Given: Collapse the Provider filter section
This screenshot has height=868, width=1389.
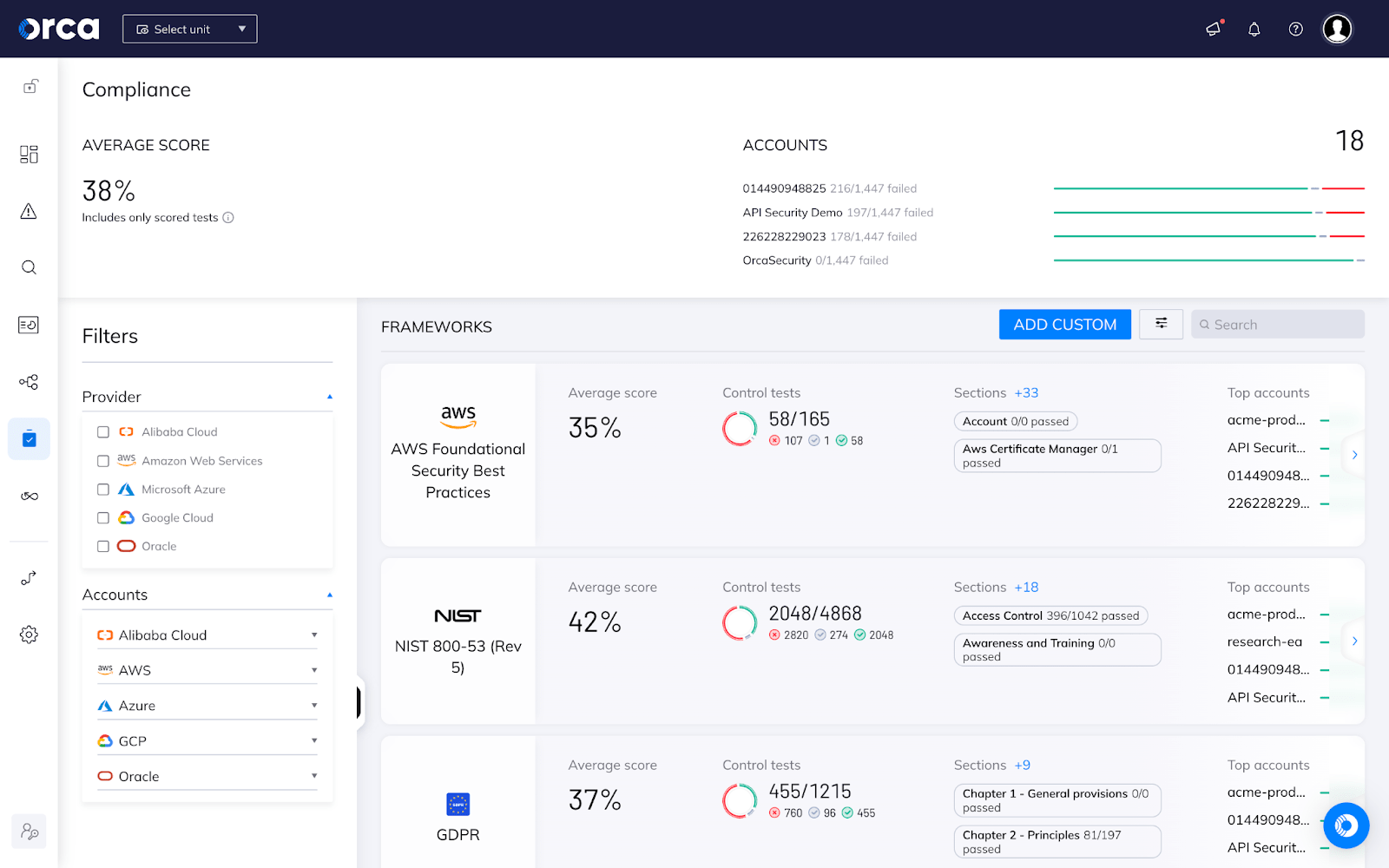Looking at the screenshot, I should (x=329, y=395).
